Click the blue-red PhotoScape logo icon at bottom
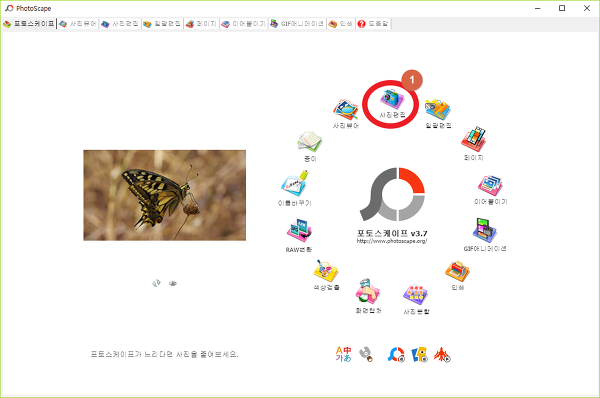Screen dimensions: 600x398 click(x=396, y=355)
